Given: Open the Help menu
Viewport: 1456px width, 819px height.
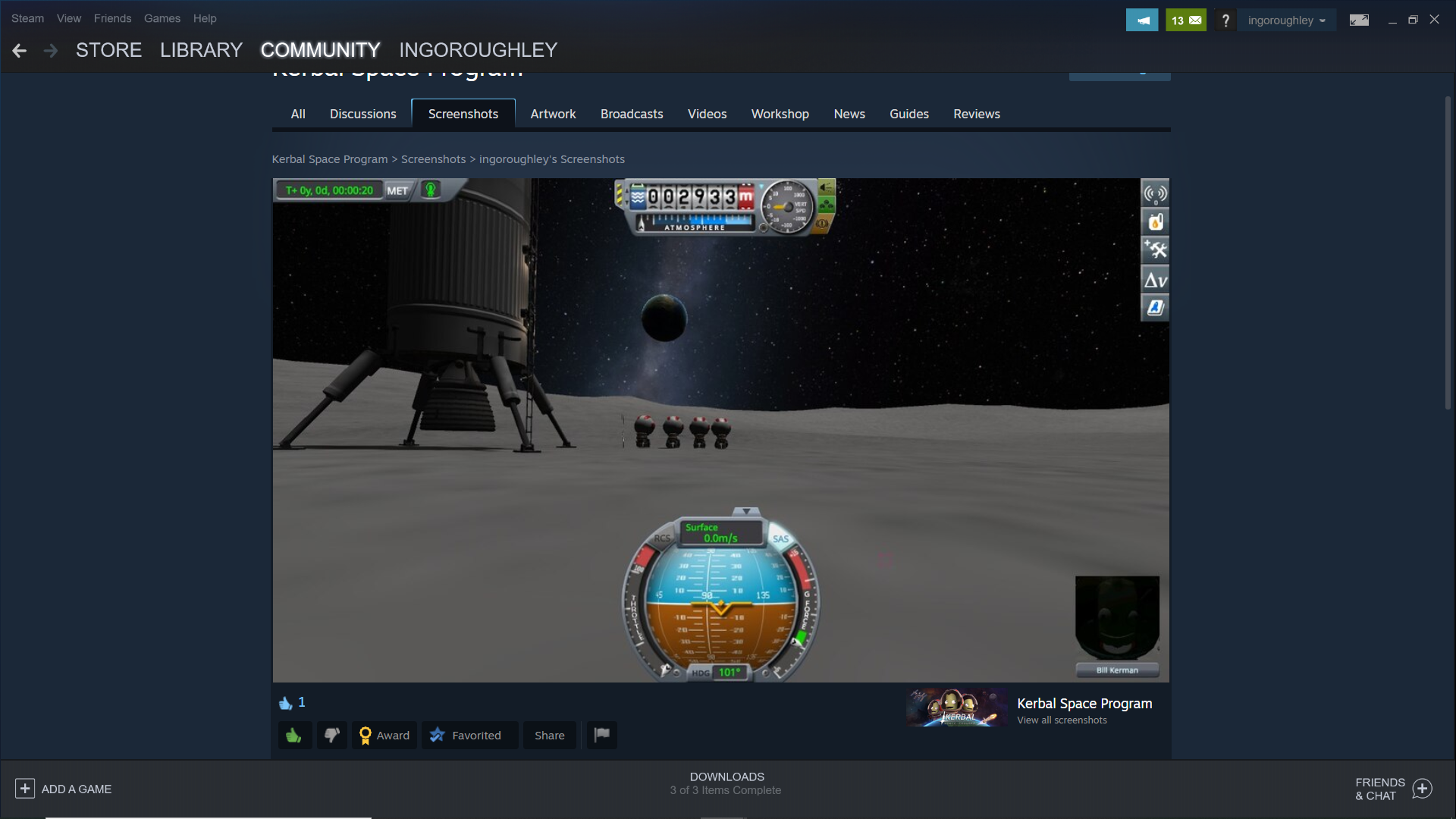Looking at the screenshot, I should click(x=205, y=18).
